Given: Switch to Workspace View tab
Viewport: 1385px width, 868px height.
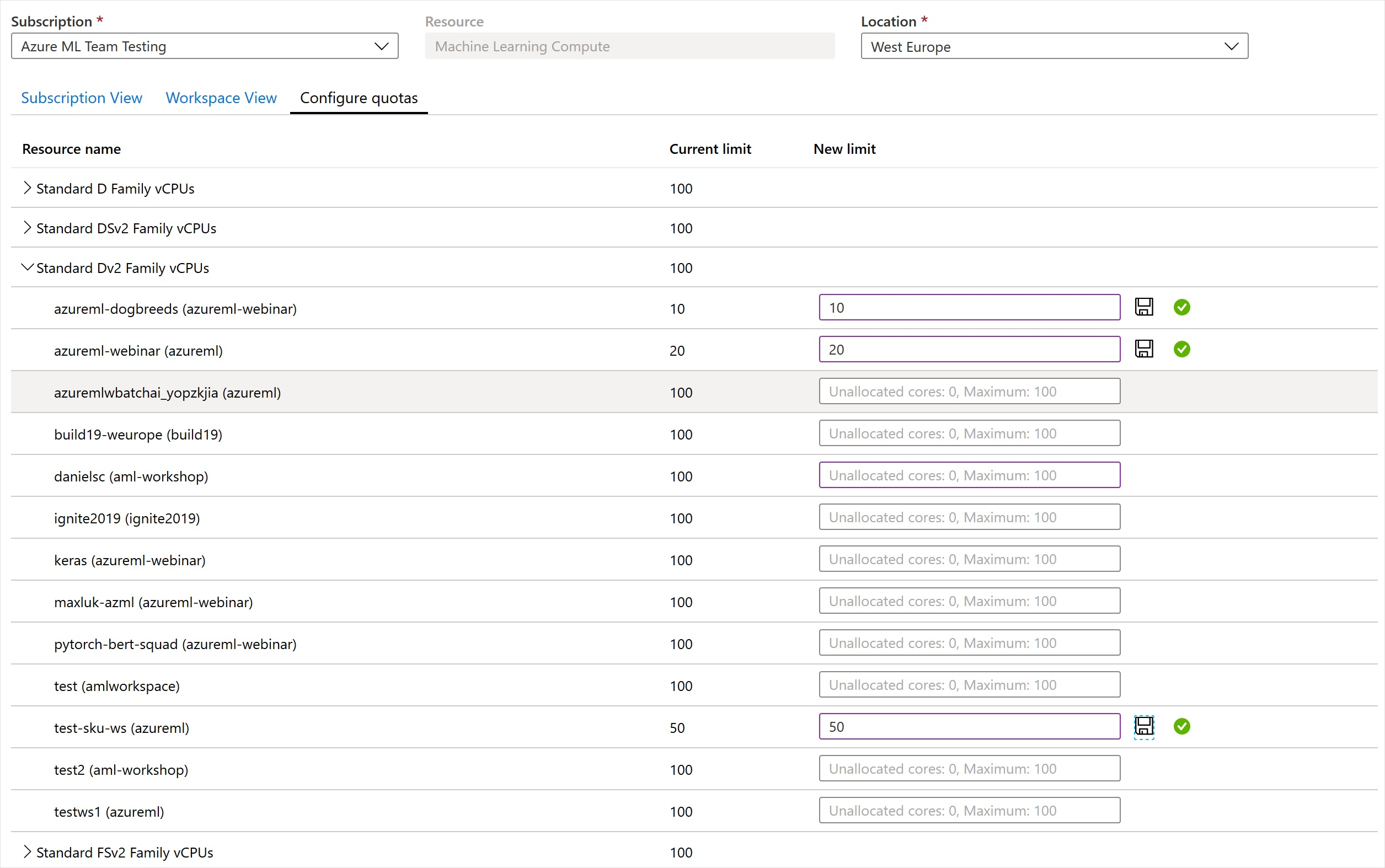Looking at the screenshot, I should coord(221,98).
